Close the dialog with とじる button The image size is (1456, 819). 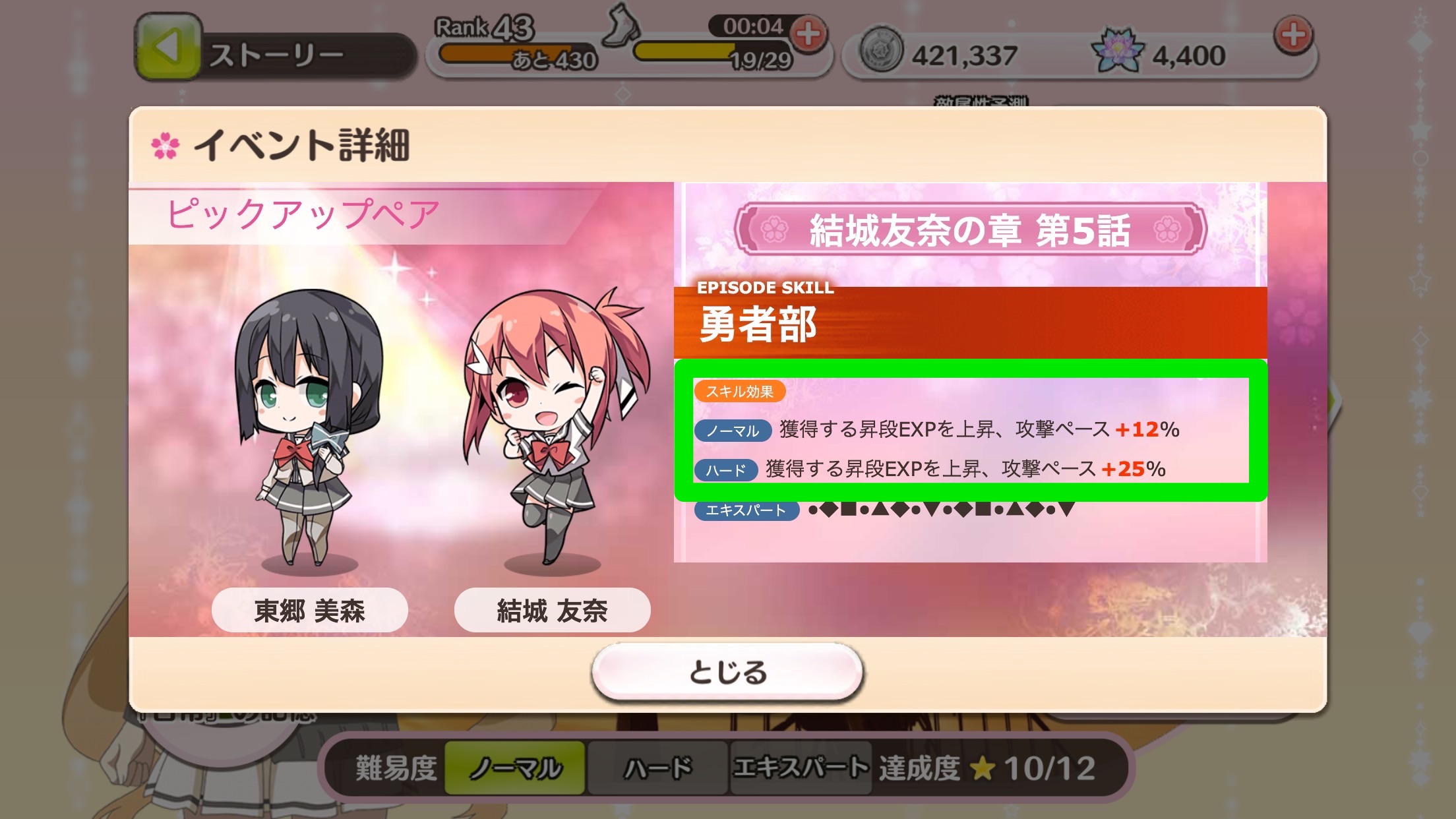[727, 671]
